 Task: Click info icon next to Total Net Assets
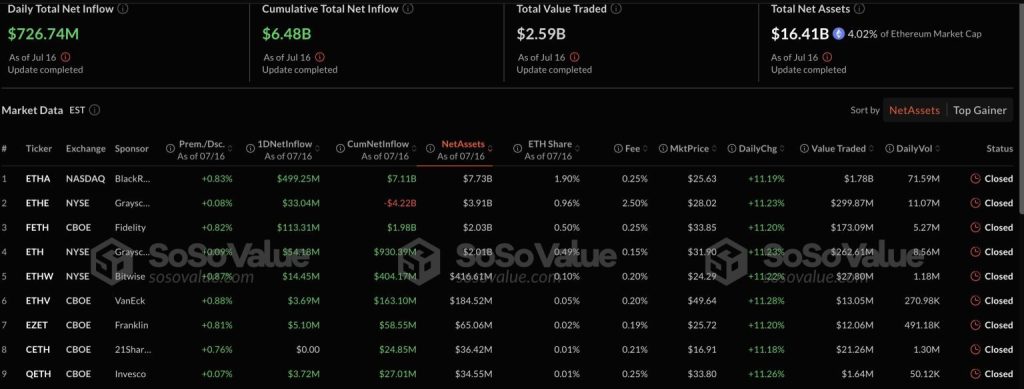click(x=859, y=9)
